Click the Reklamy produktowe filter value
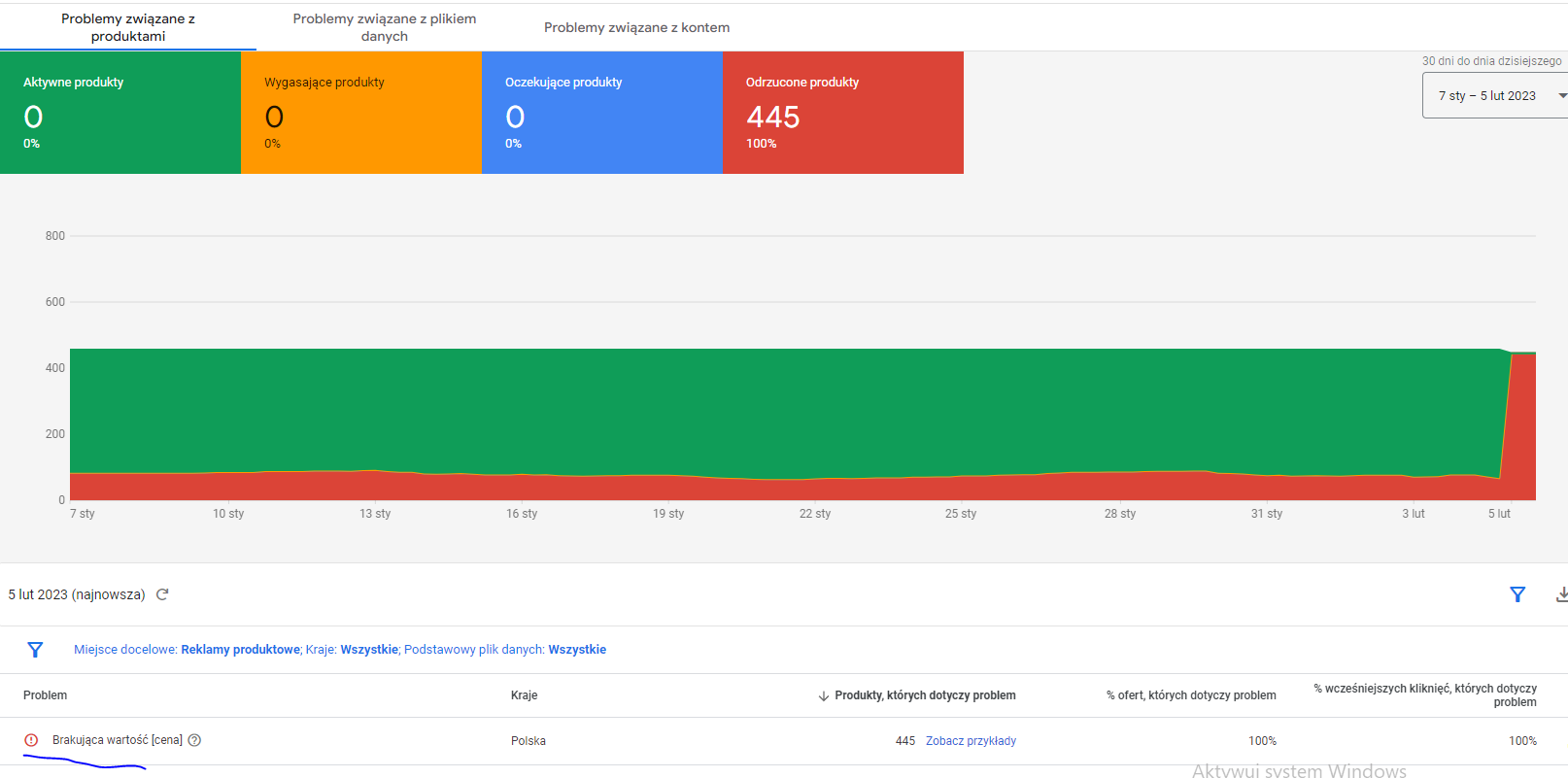 (x=240, y=650)
